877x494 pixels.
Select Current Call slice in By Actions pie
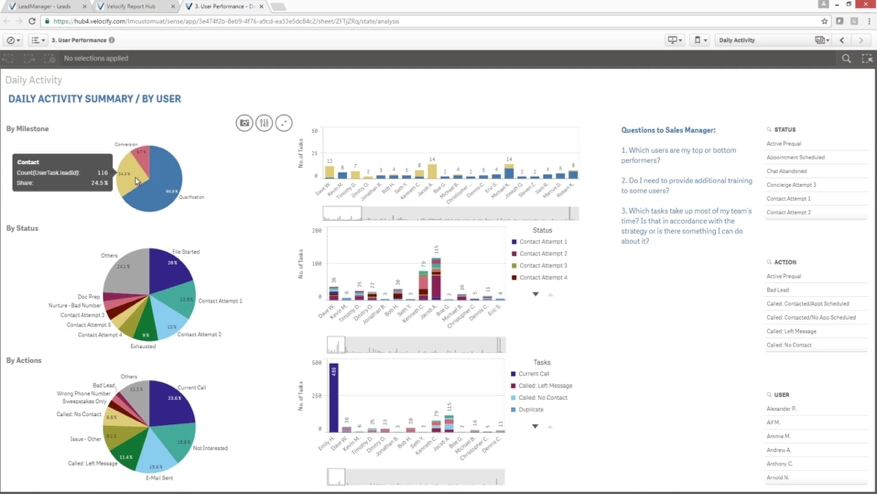coord(171,404)
